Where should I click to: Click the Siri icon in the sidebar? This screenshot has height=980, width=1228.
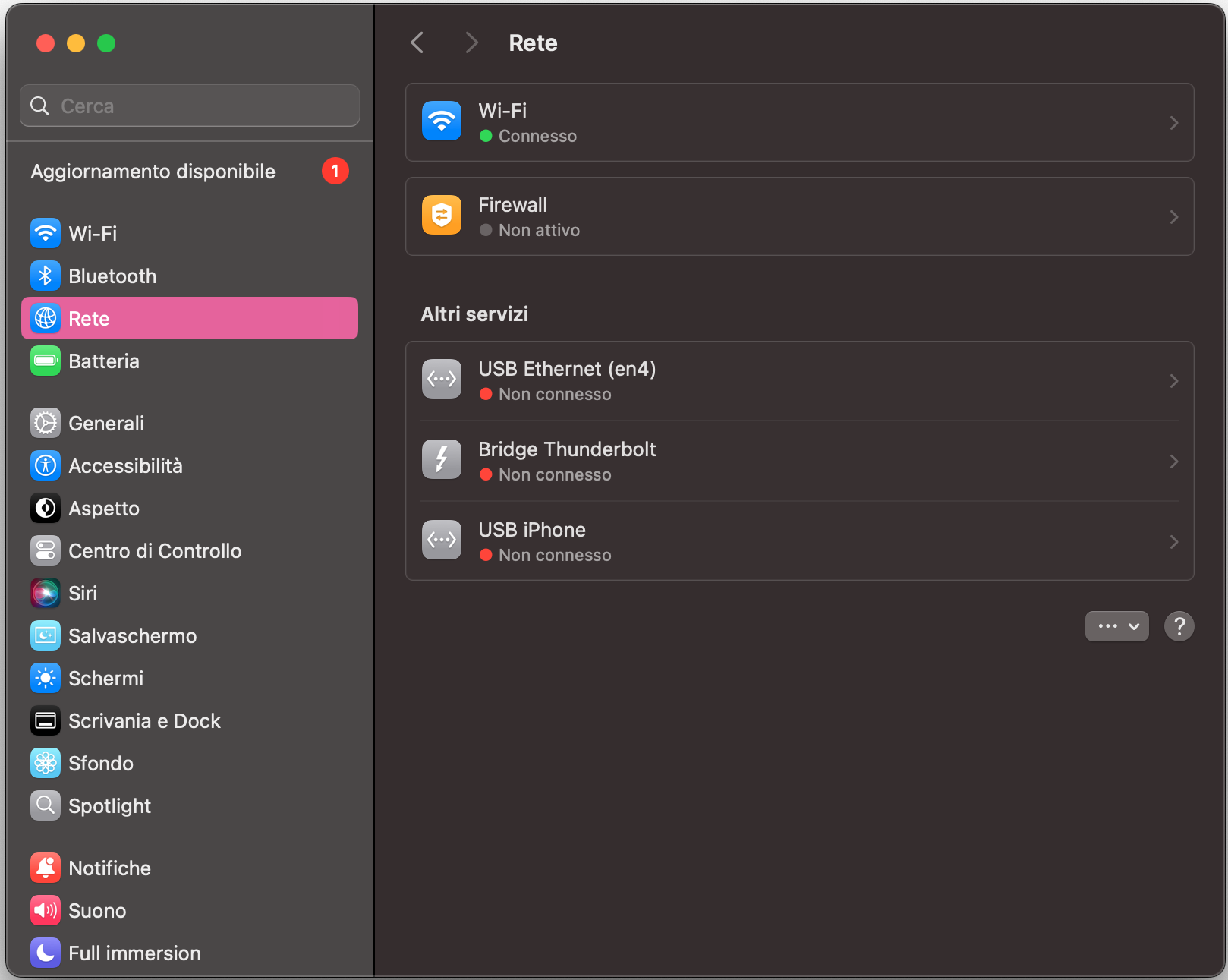[46, 593]
